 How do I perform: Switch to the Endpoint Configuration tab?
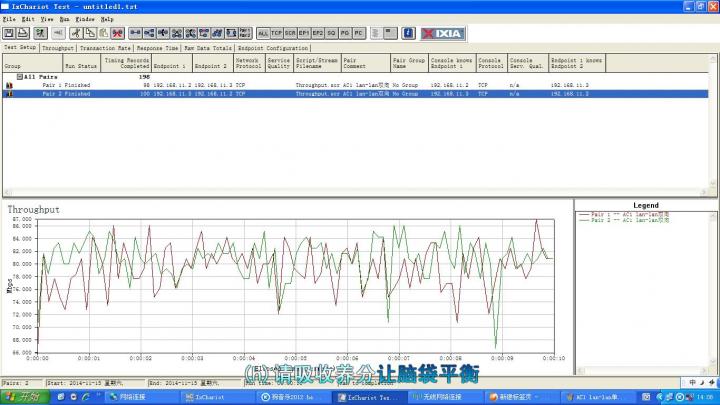(x=273, y=48)
